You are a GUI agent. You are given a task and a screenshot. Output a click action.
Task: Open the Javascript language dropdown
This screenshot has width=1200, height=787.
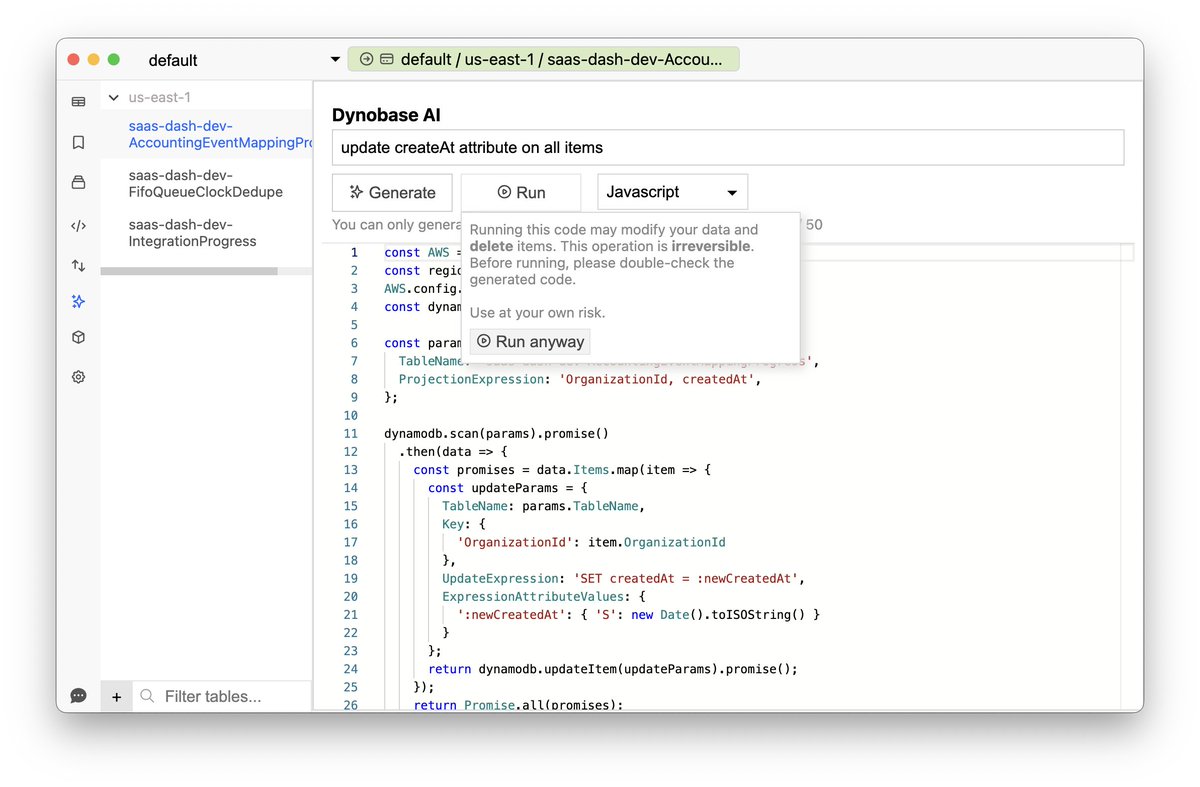click(x=672, y=192)
